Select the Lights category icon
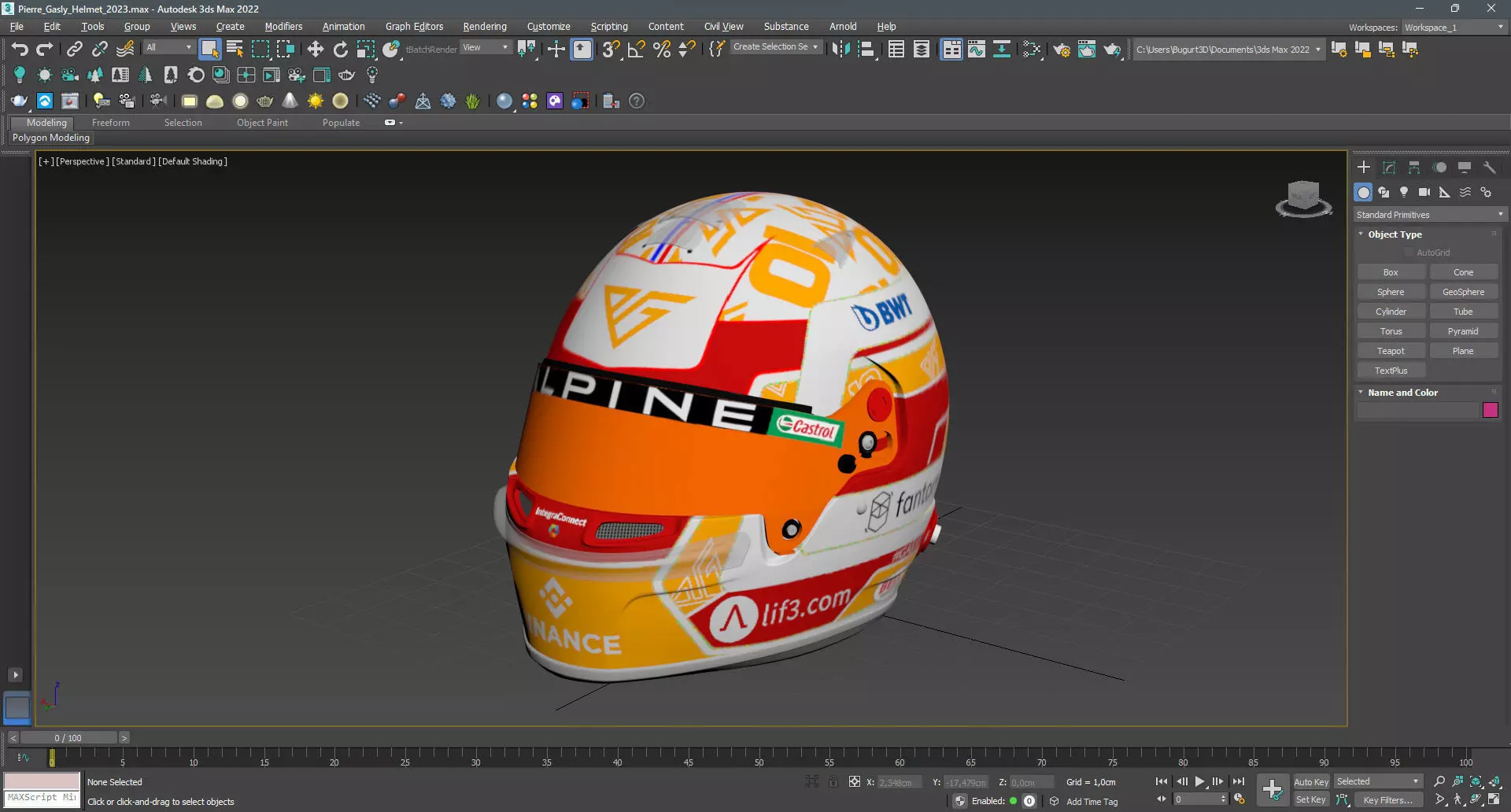Viewport: 1511px width, 812px height. click(1404, 193)
